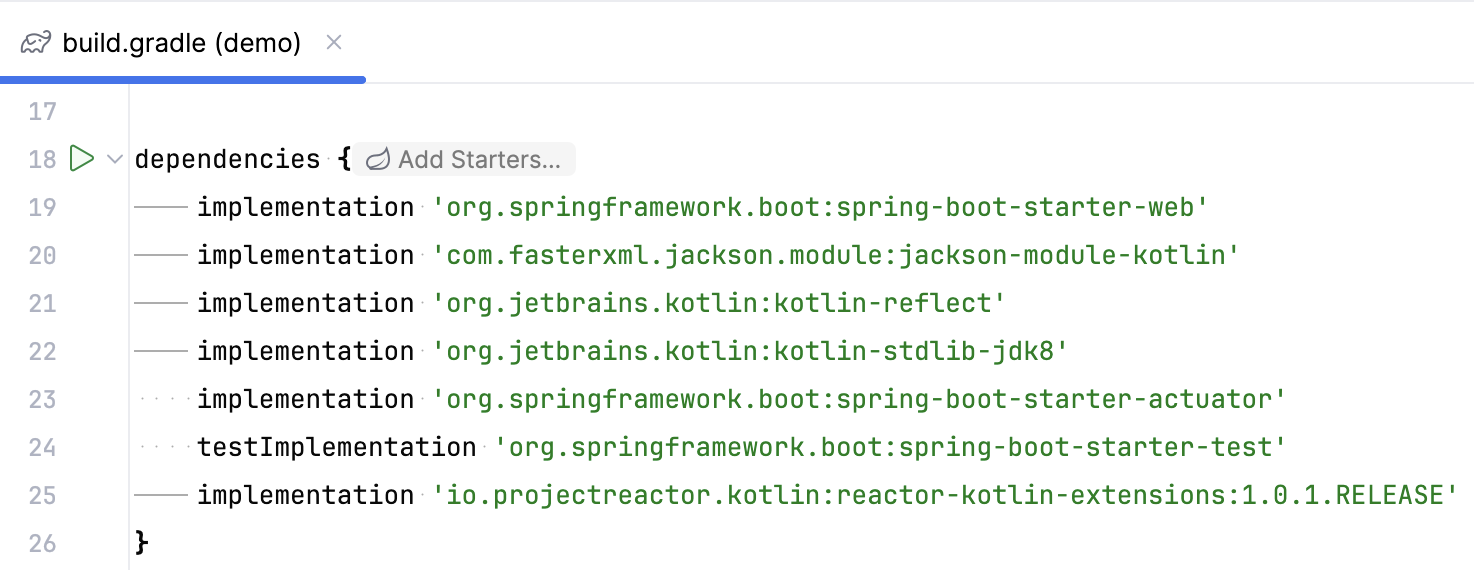The height and width of the screenshot is (570, 1480).
Task: Run the dependencies block from the gutter
Action: (81, 159)
